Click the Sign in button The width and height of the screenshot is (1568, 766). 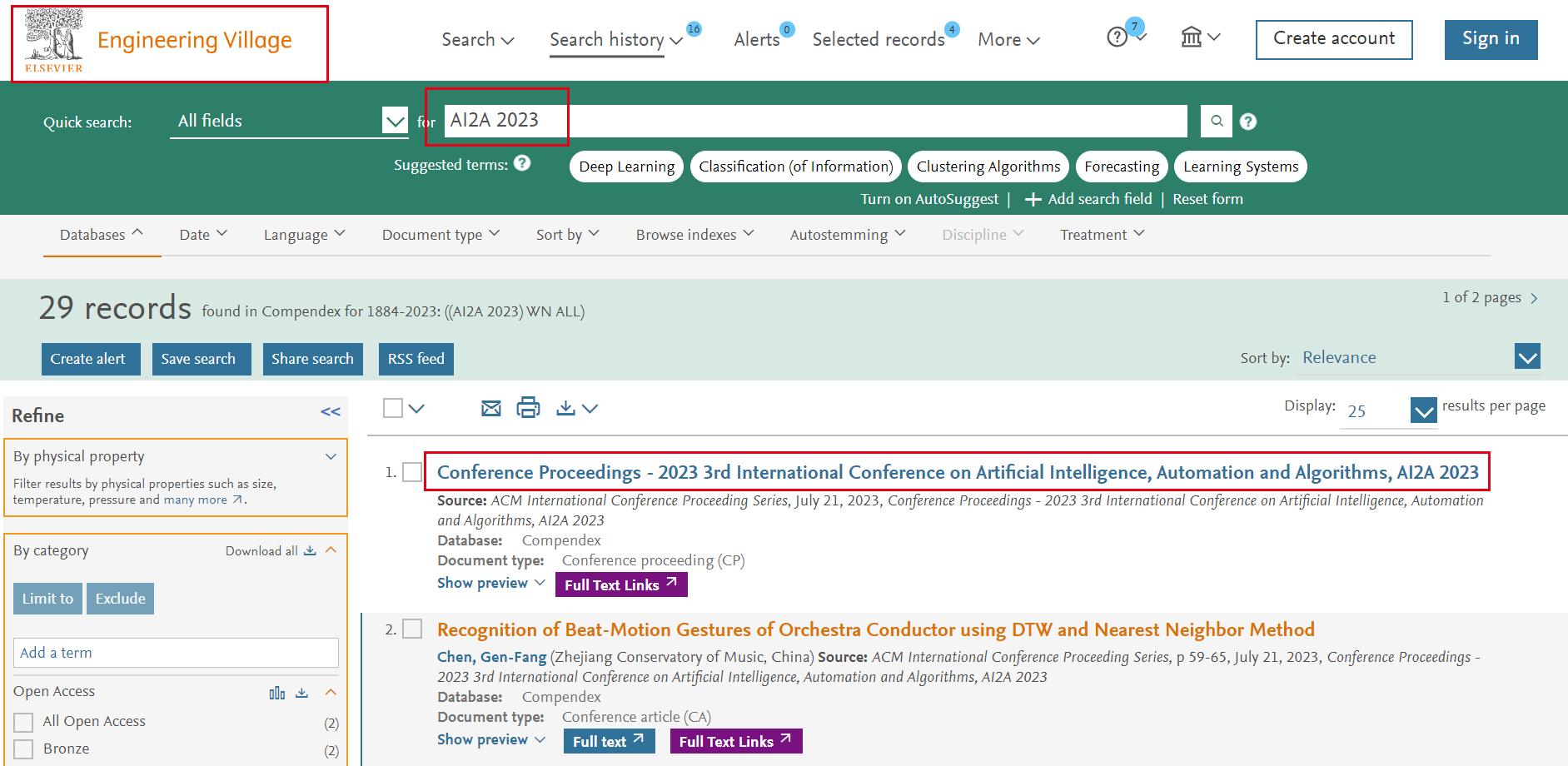[1491, 39]
